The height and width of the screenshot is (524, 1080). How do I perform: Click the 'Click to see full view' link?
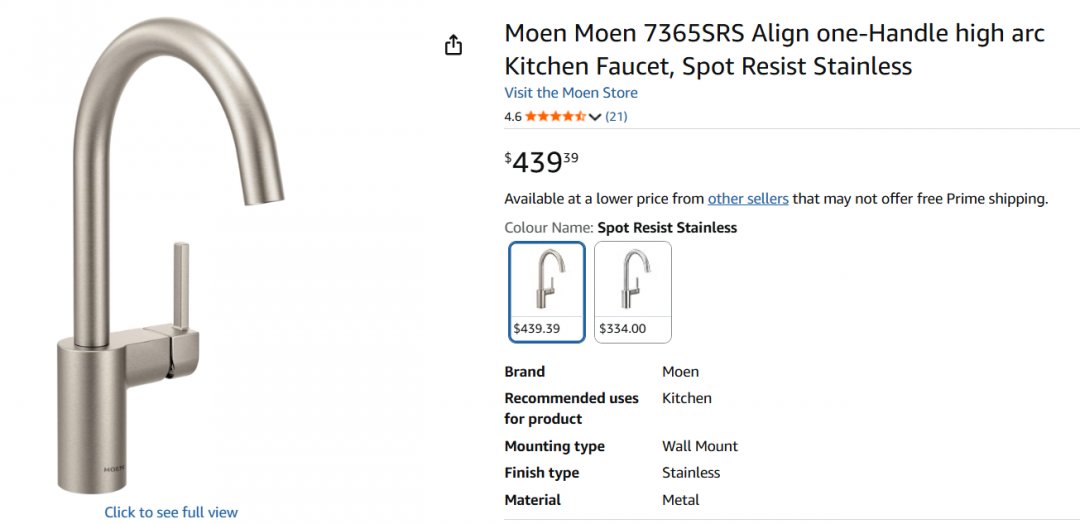coord(171,512)
